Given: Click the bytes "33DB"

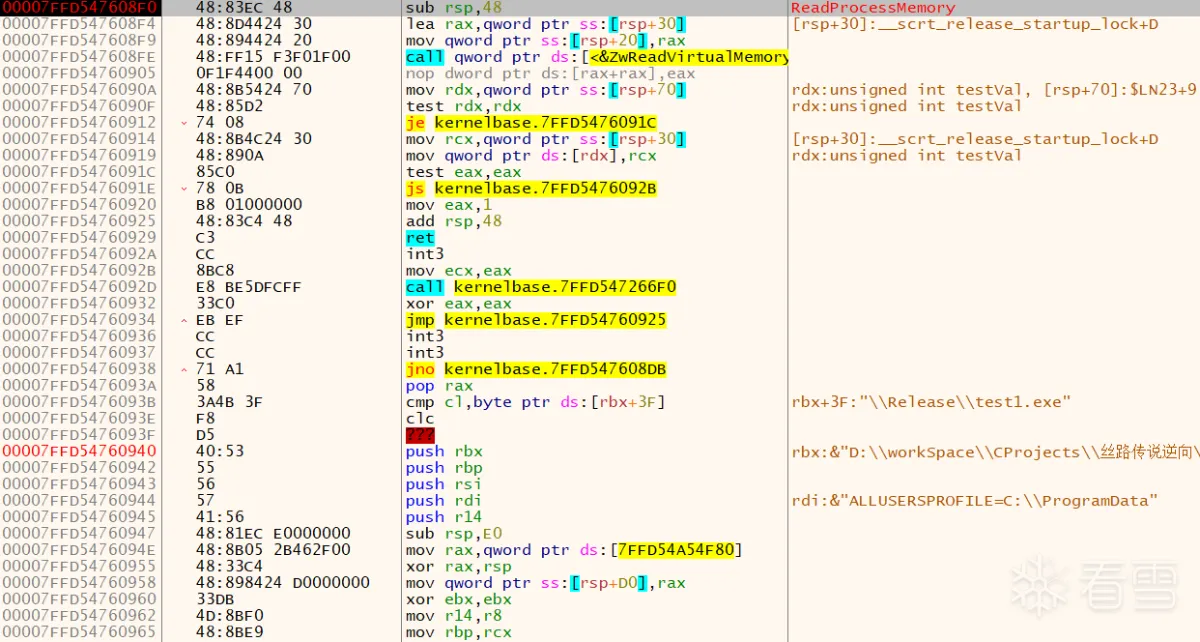Looking at the screenshot, I should click(215, 599).
